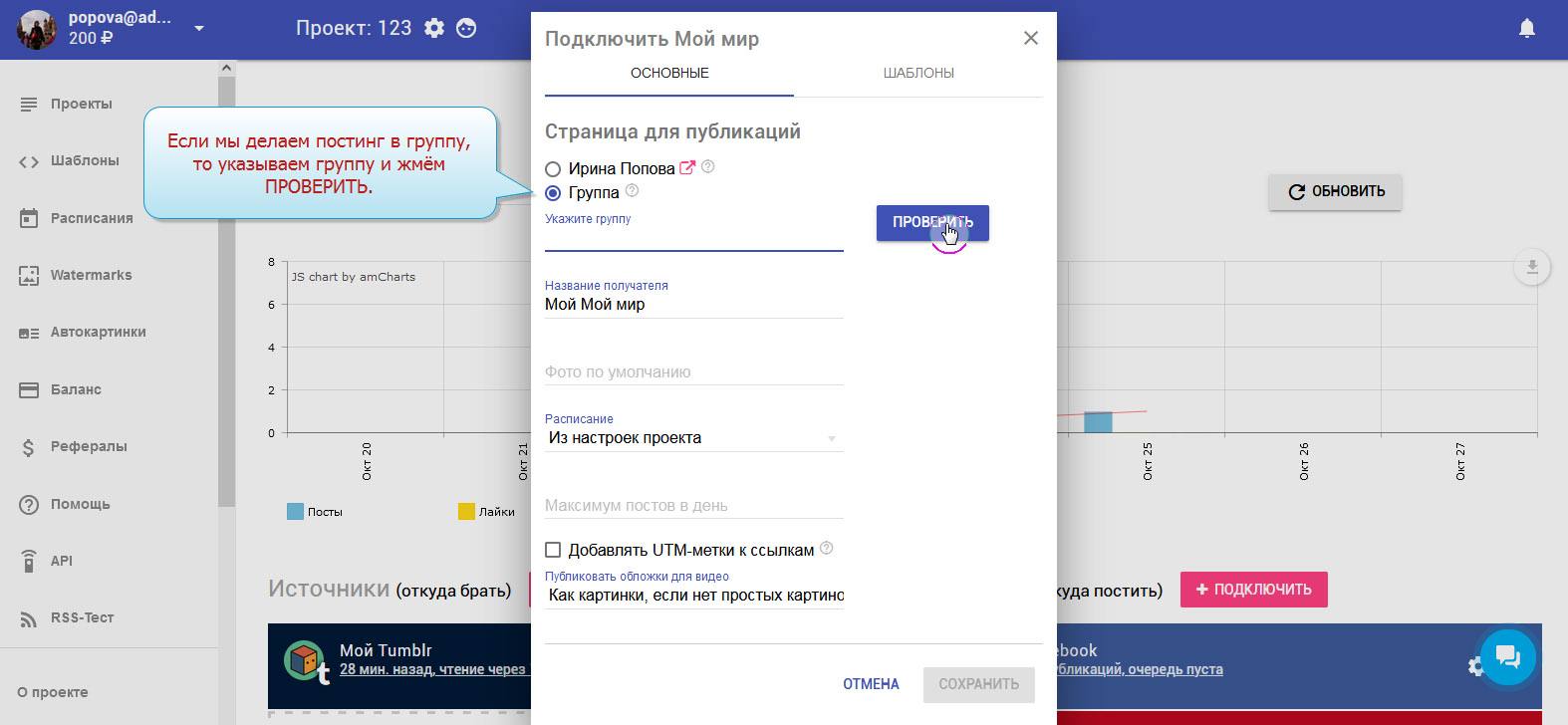
Task: Click help icon beside UTM-метки checkbox
Action: click(x=826, y=549)
